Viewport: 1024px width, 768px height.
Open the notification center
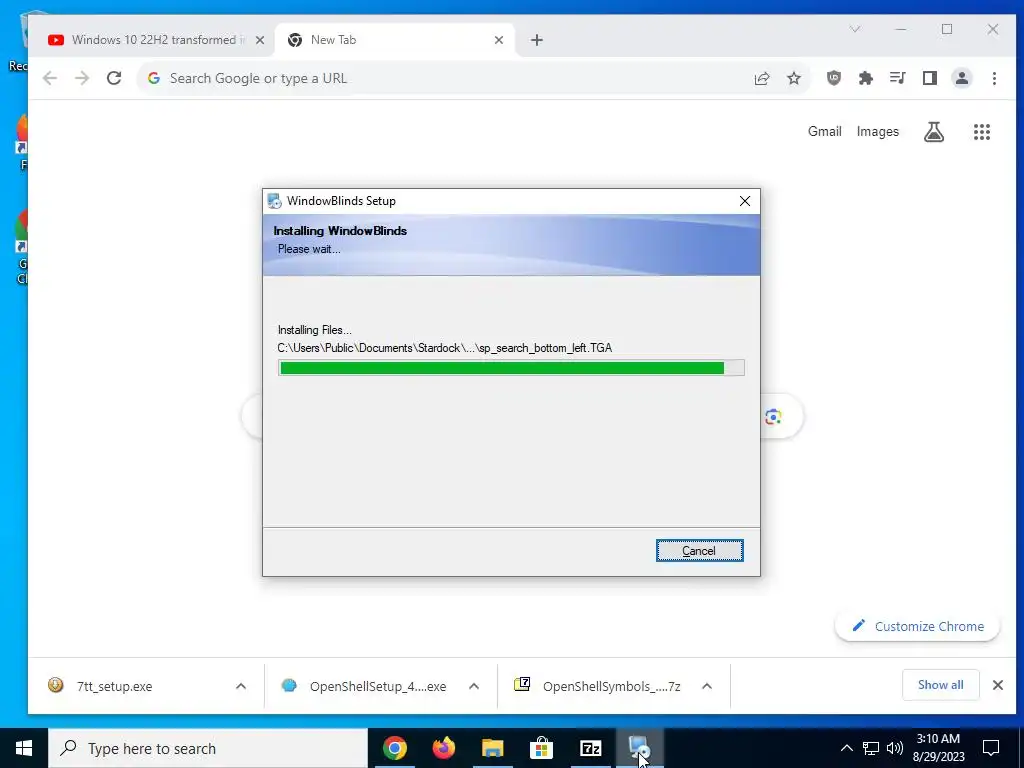[991, 748]
